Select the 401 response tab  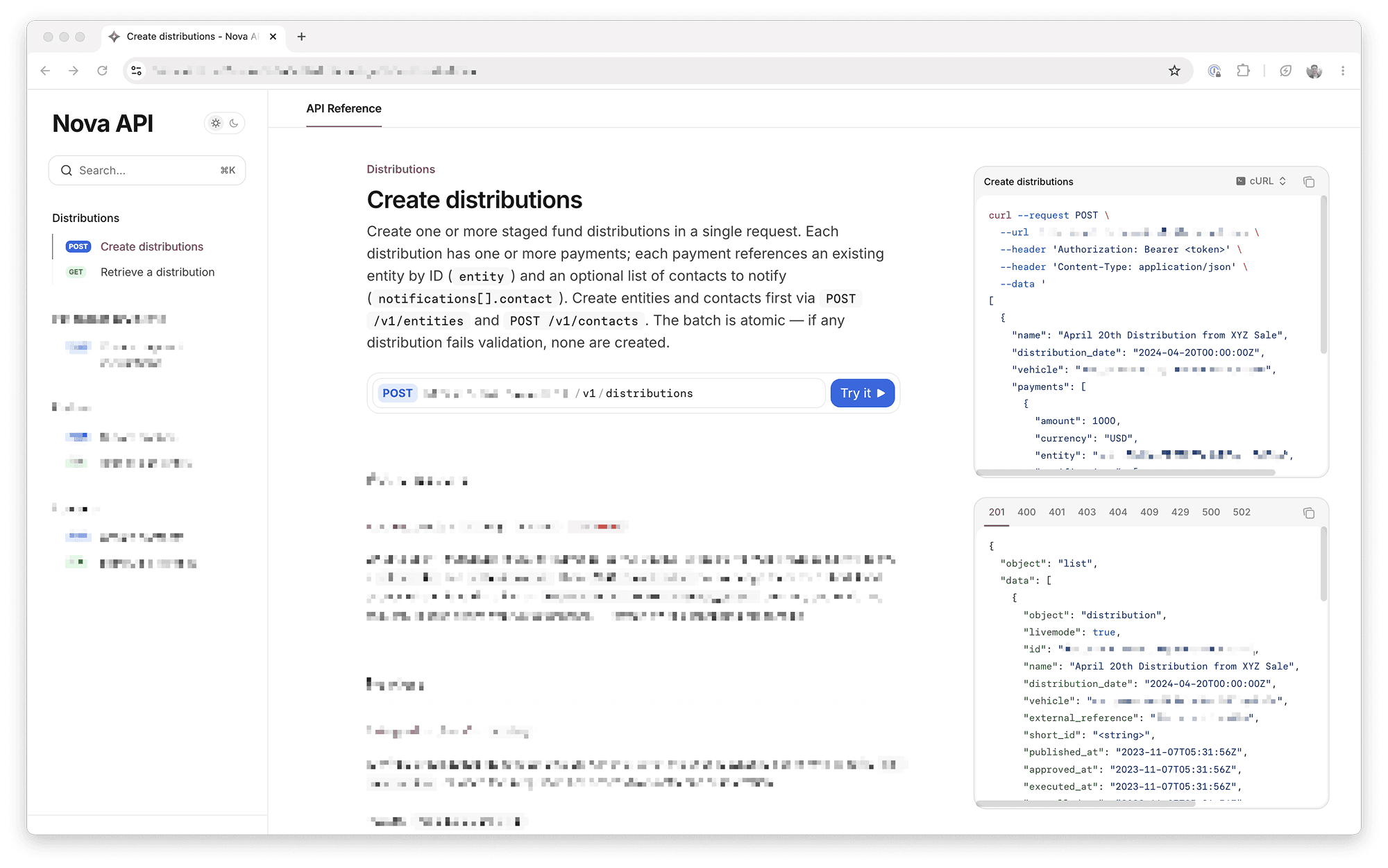click(1057, 513)
